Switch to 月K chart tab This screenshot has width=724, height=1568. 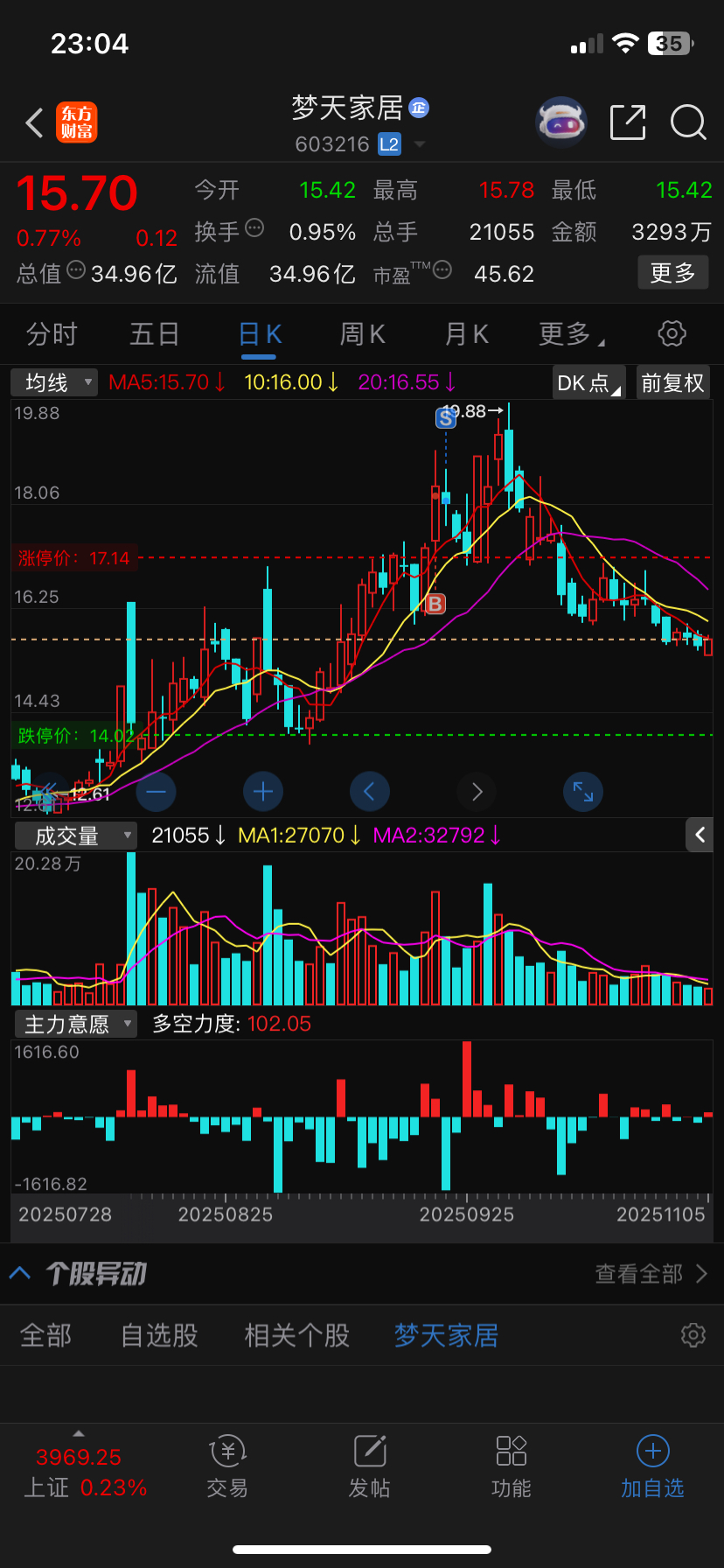(x=466, y=333)
